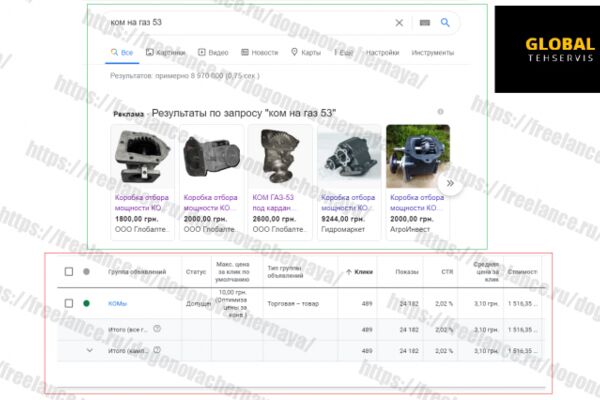Screen dimensions: 600x400
Task: Open КОМ ГАЗ-53 под кардан link
Action: click(274, 202)
